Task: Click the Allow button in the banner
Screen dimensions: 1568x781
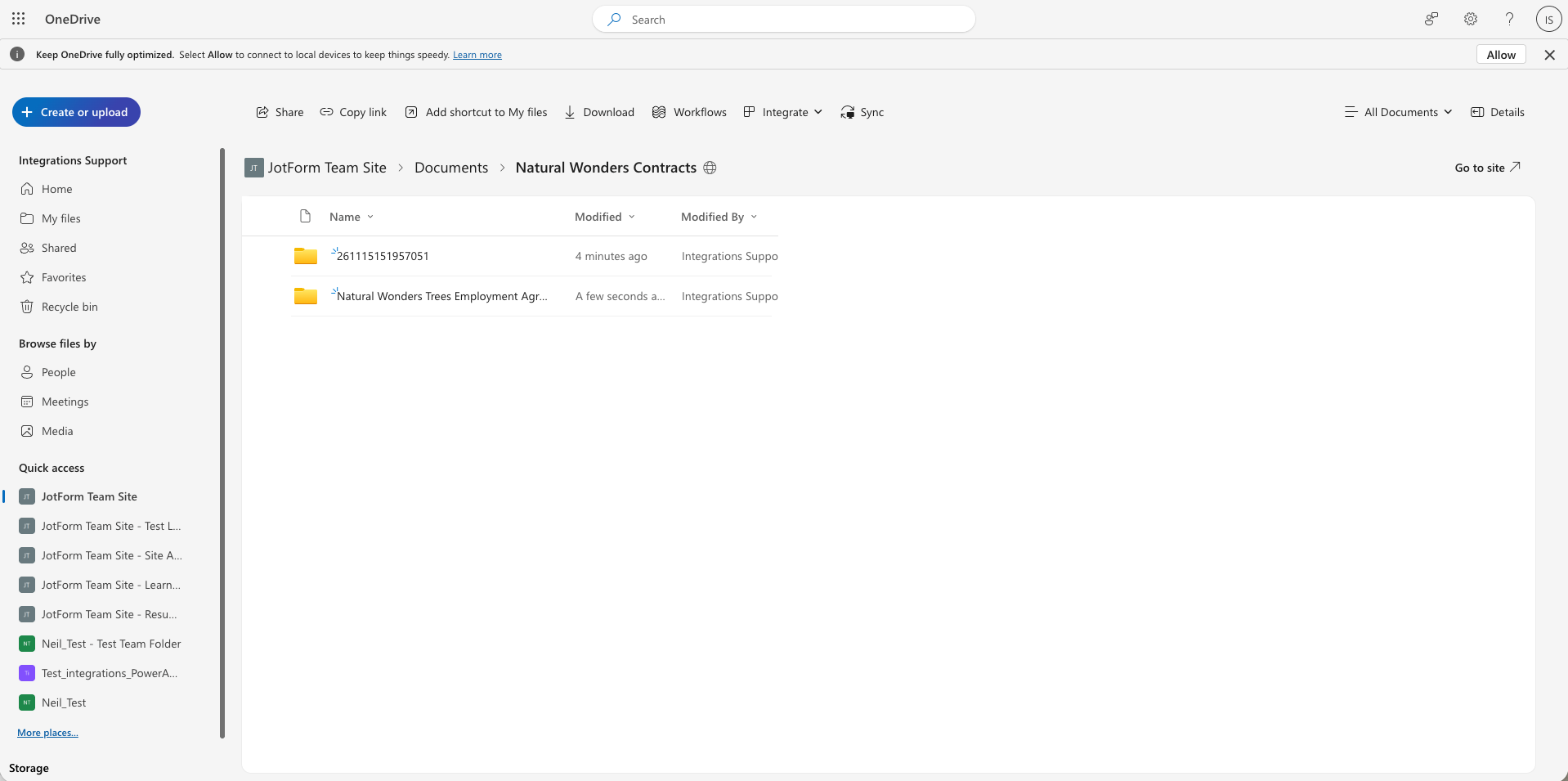Action: click(x=1501, y=54)
